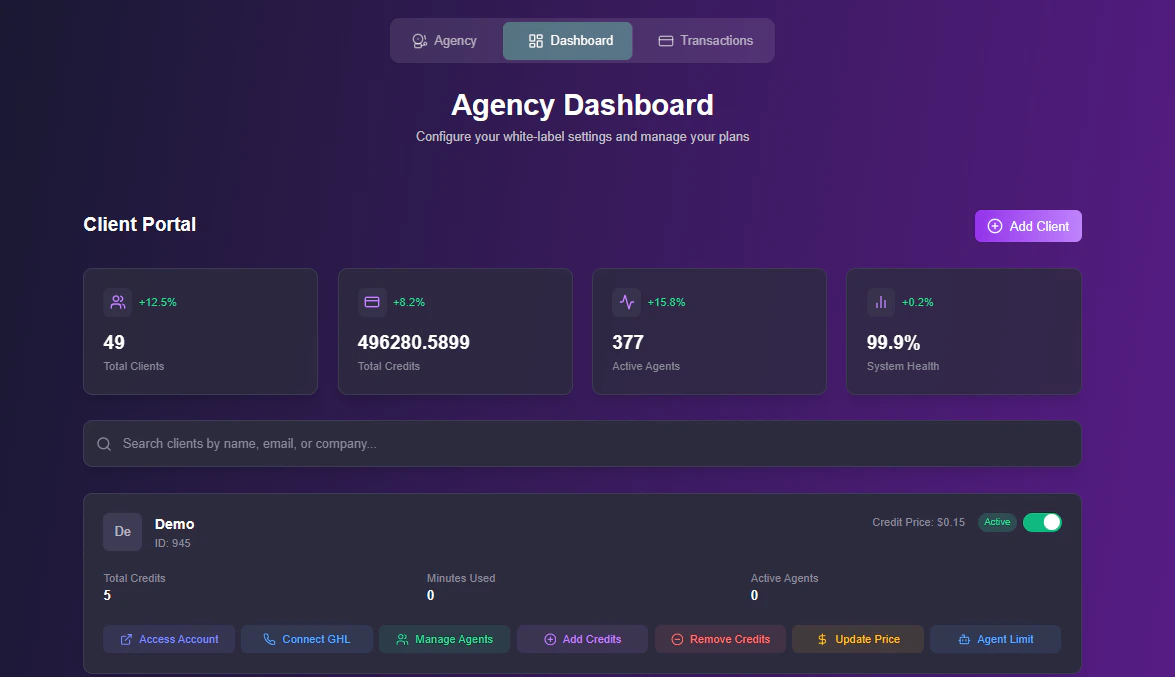The width and height of the screenshot is (1175, 677).
Task: Switch to the Agency tab
Action: (x=445, y=40)
